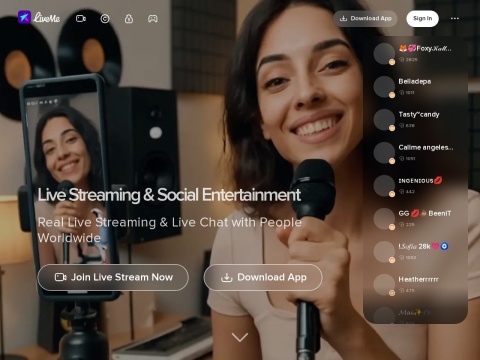Select the Tasty candy name text
Screen dimensions: 480x360
419,114
